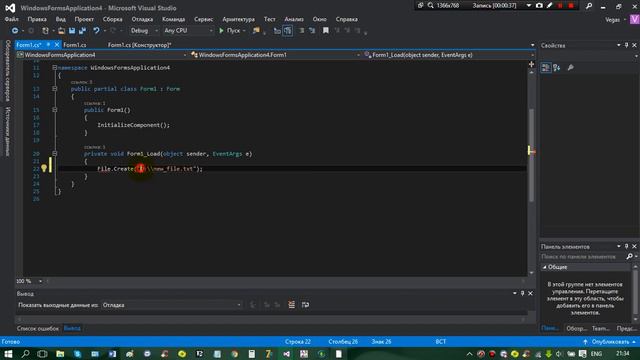Switch to the Team... panel tab
Viewport: 640px width, 360px height.
601,328
